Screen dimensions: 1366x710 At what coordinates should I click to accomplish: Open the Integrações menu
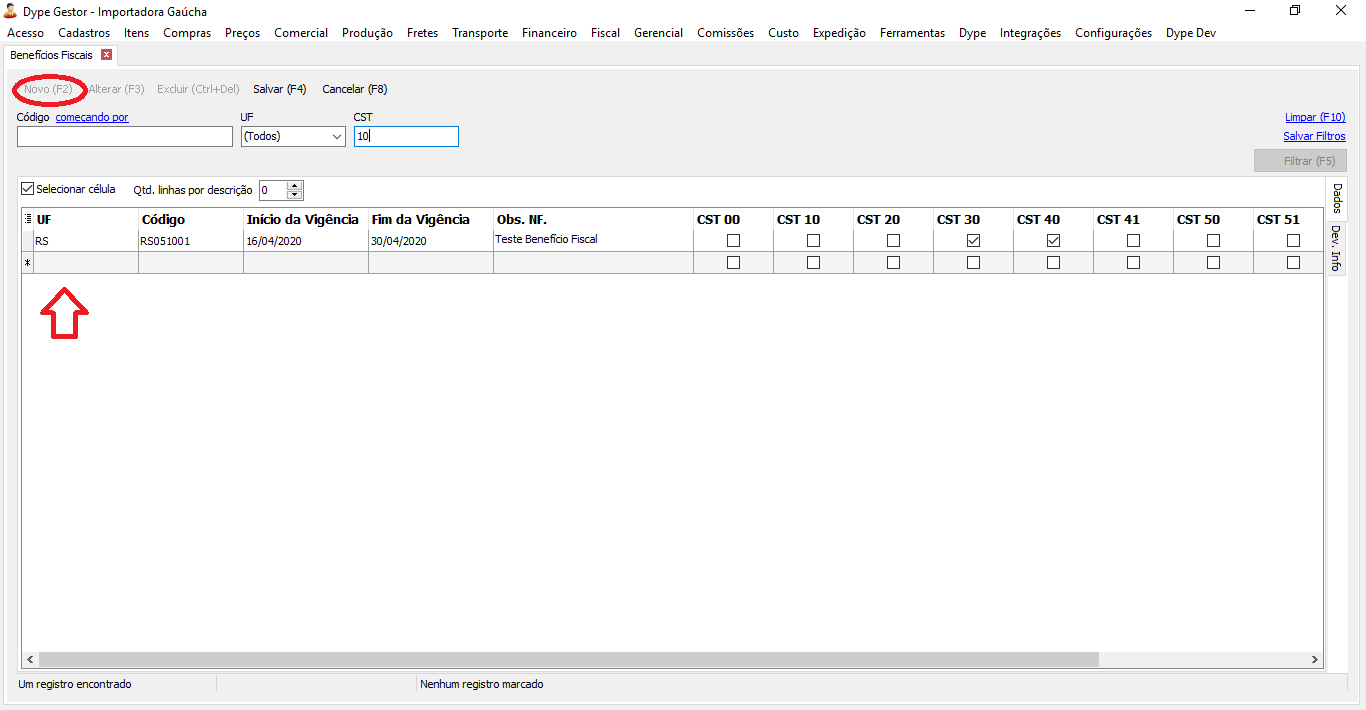[1030, 33]
